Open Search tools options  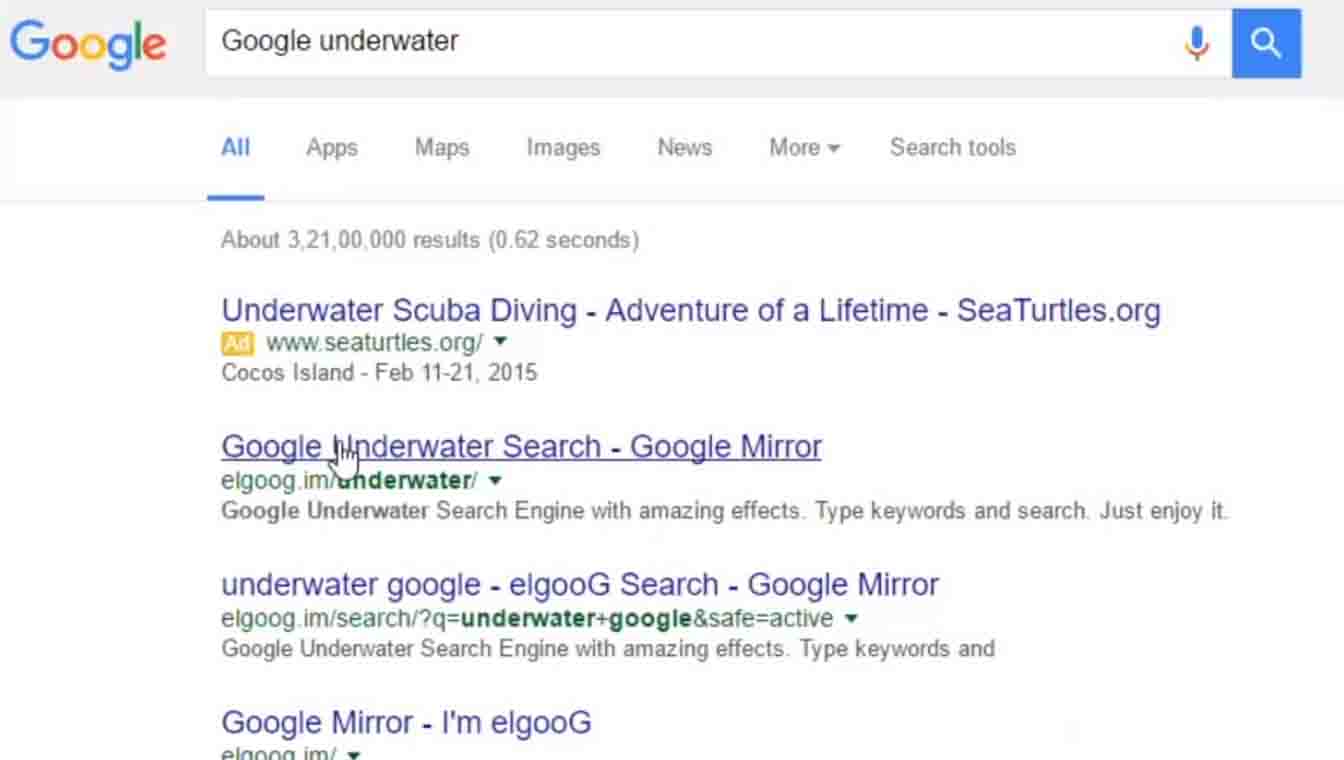tap(952, 148)
